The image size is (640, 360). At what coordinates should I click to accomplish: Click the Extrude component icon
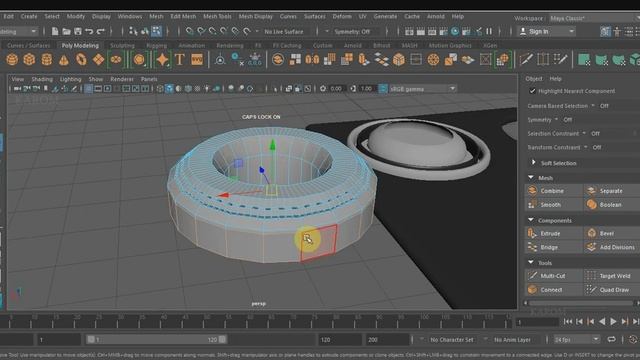pos(532,233)
